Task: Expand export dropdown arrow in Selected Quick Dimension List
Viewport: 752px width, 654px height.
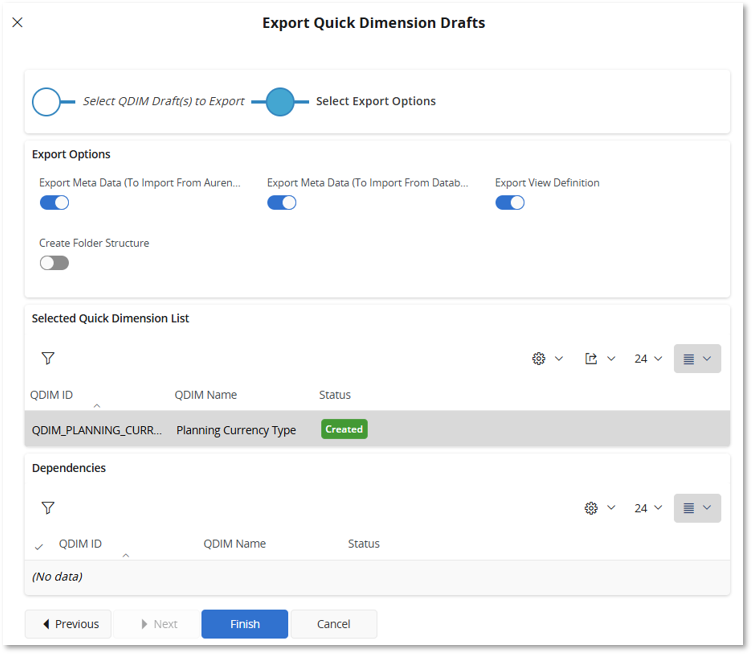Action: click(x=611, y=359)
